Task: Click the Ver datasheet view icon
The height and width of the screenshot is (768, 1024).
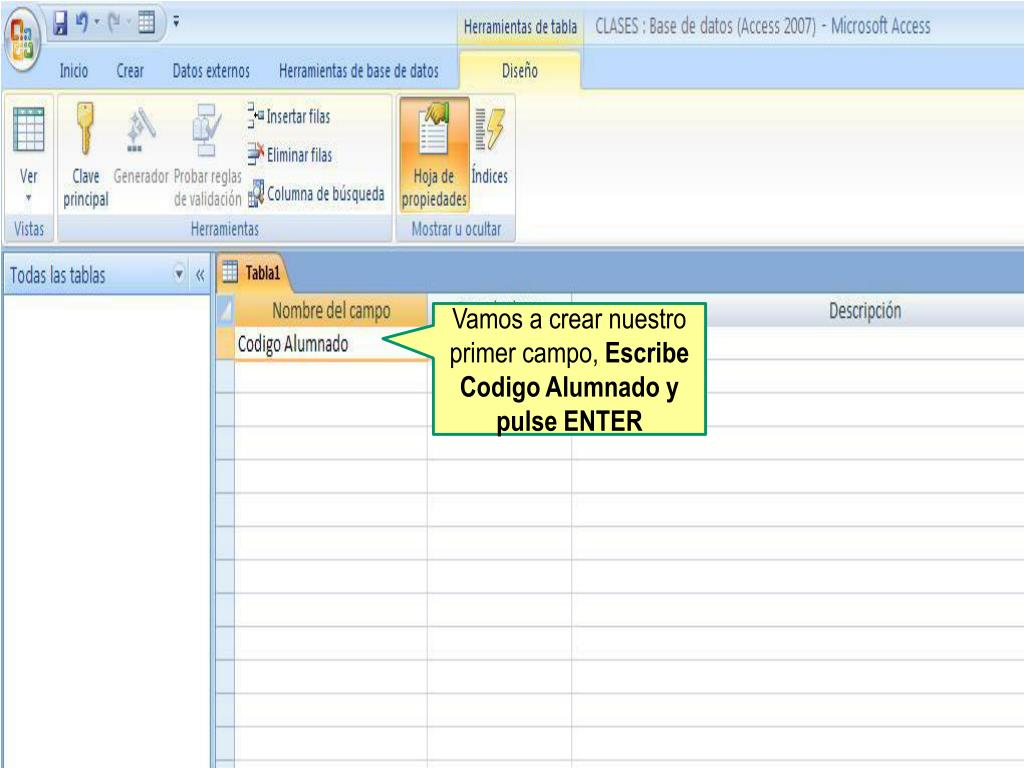Action: (x=29, y=129)
